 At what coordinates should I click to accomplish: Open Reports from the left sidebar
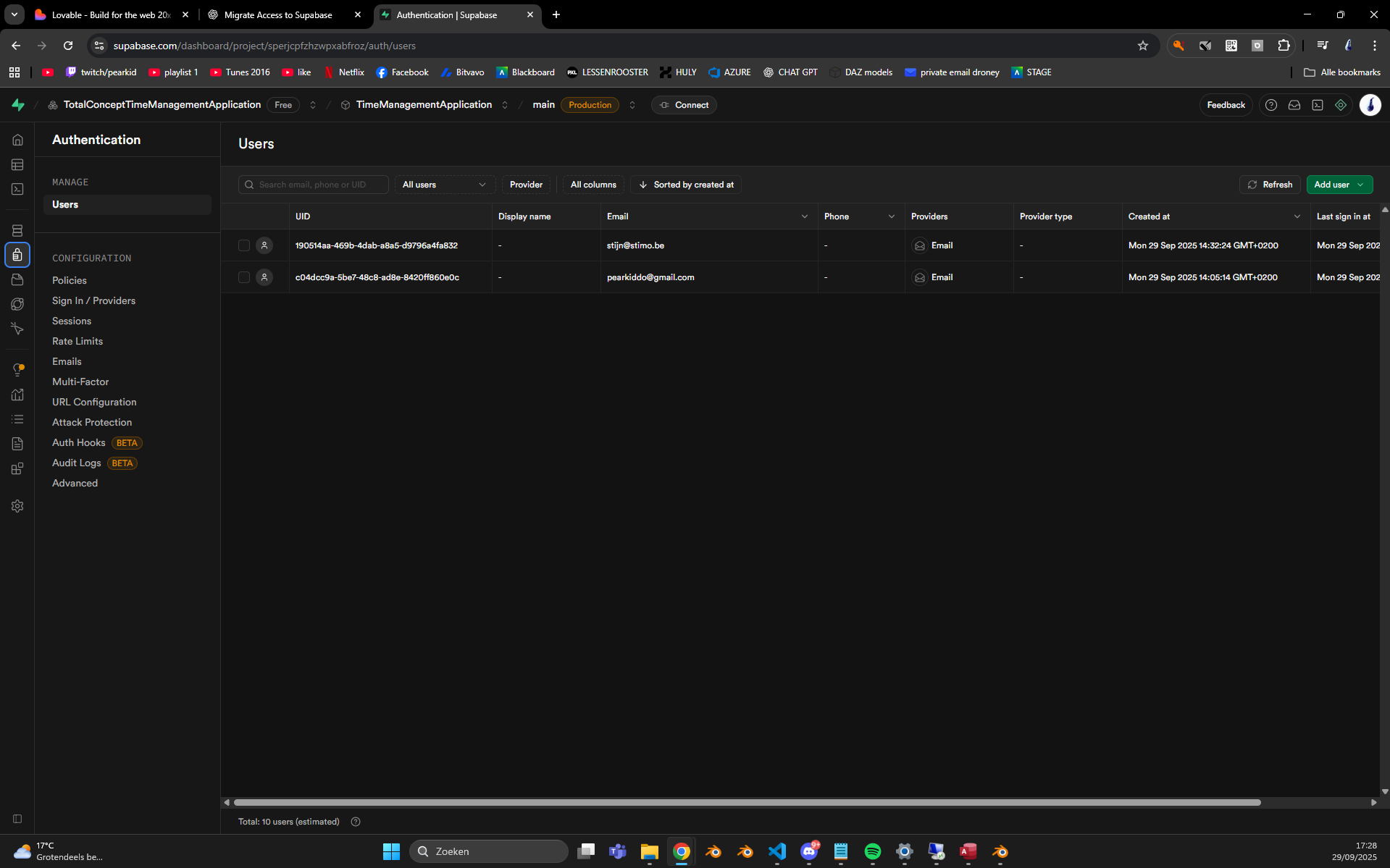[x=17, y=395]
